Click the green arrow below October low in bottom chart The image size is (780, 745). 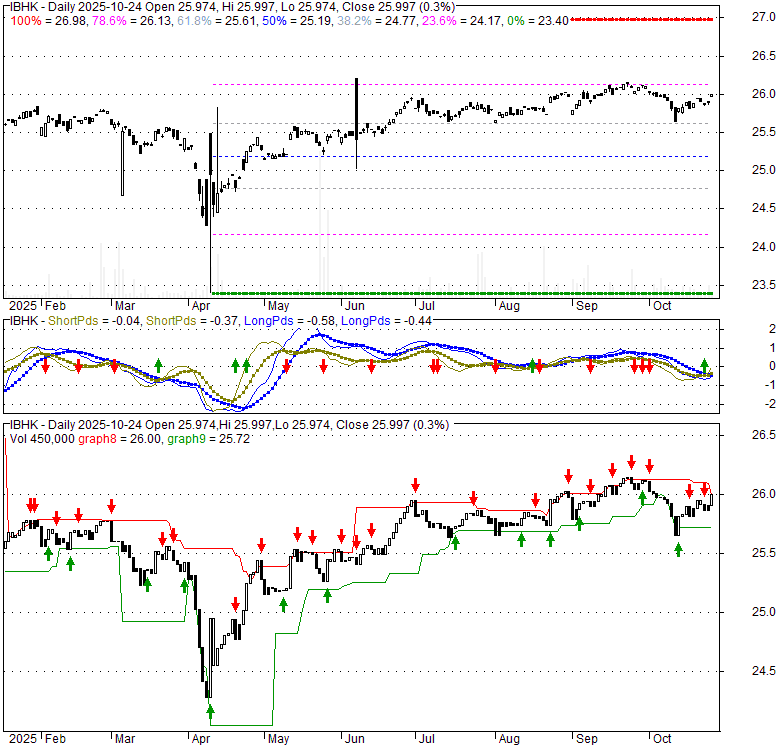pos(678,547)
